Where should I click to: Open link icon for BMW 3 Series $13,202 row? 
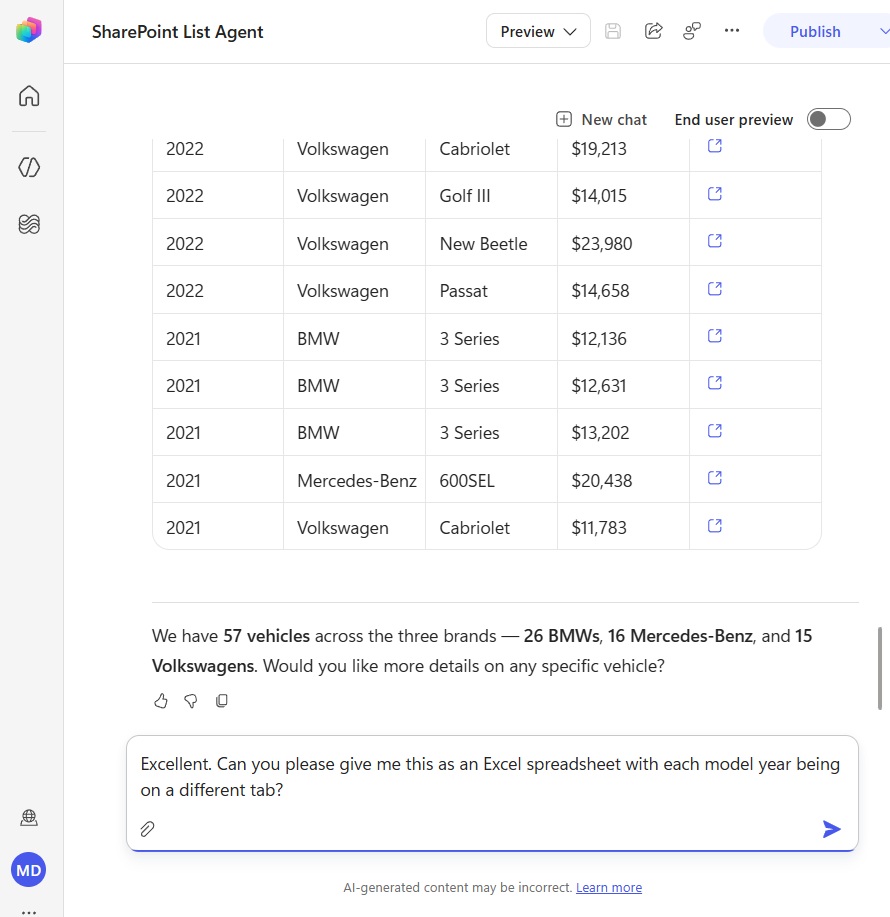[x=715, y=430]
